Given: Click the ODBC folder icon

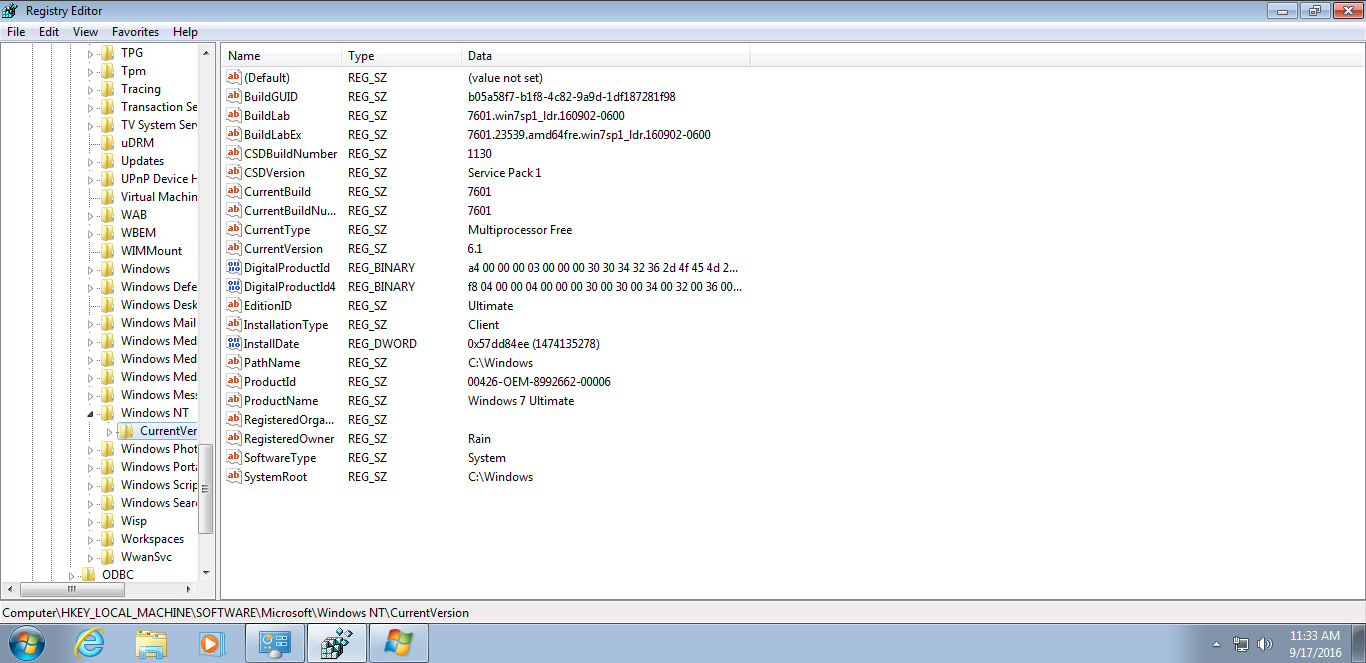Looking at the screenshot, I should tap(89, 575).
